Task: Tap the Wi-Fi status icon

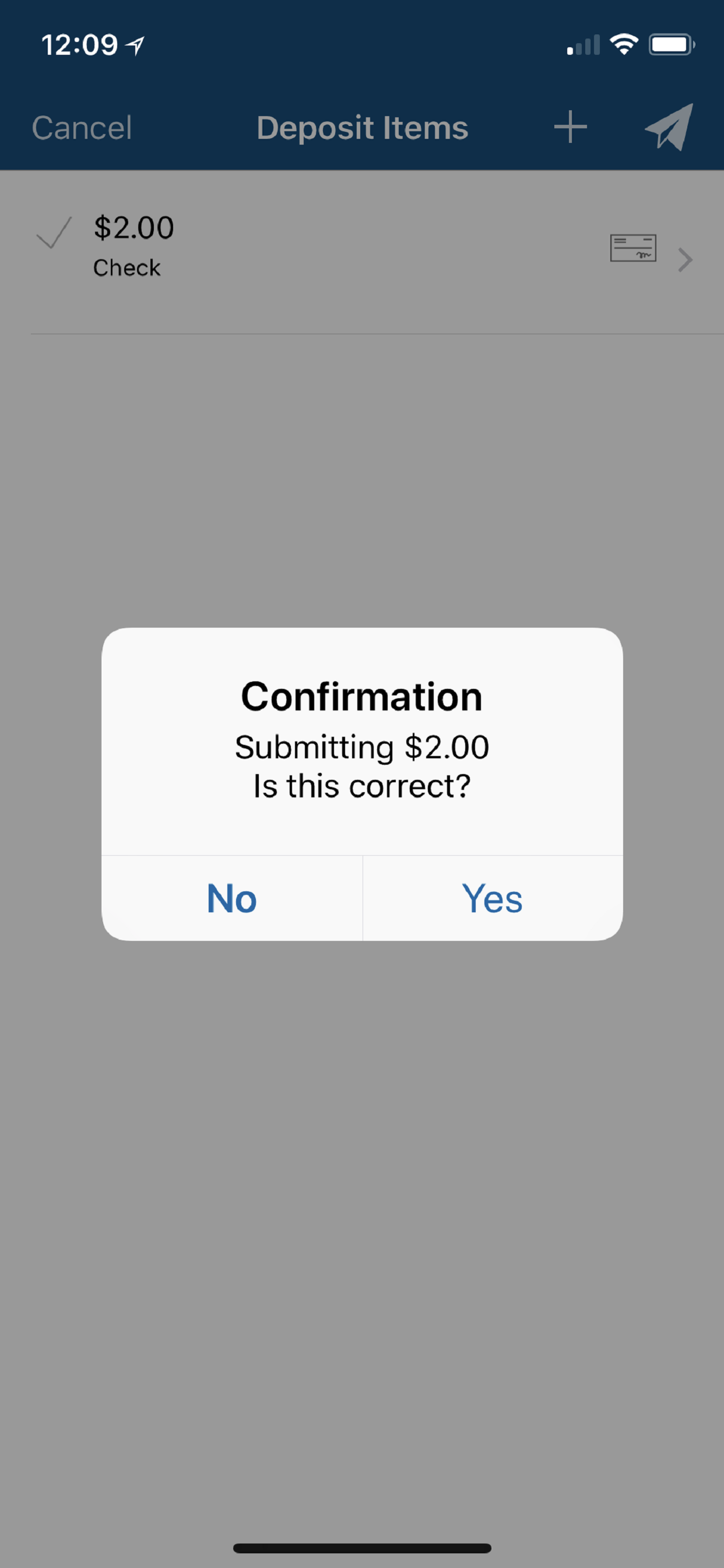Action: [x=624, y=44]
